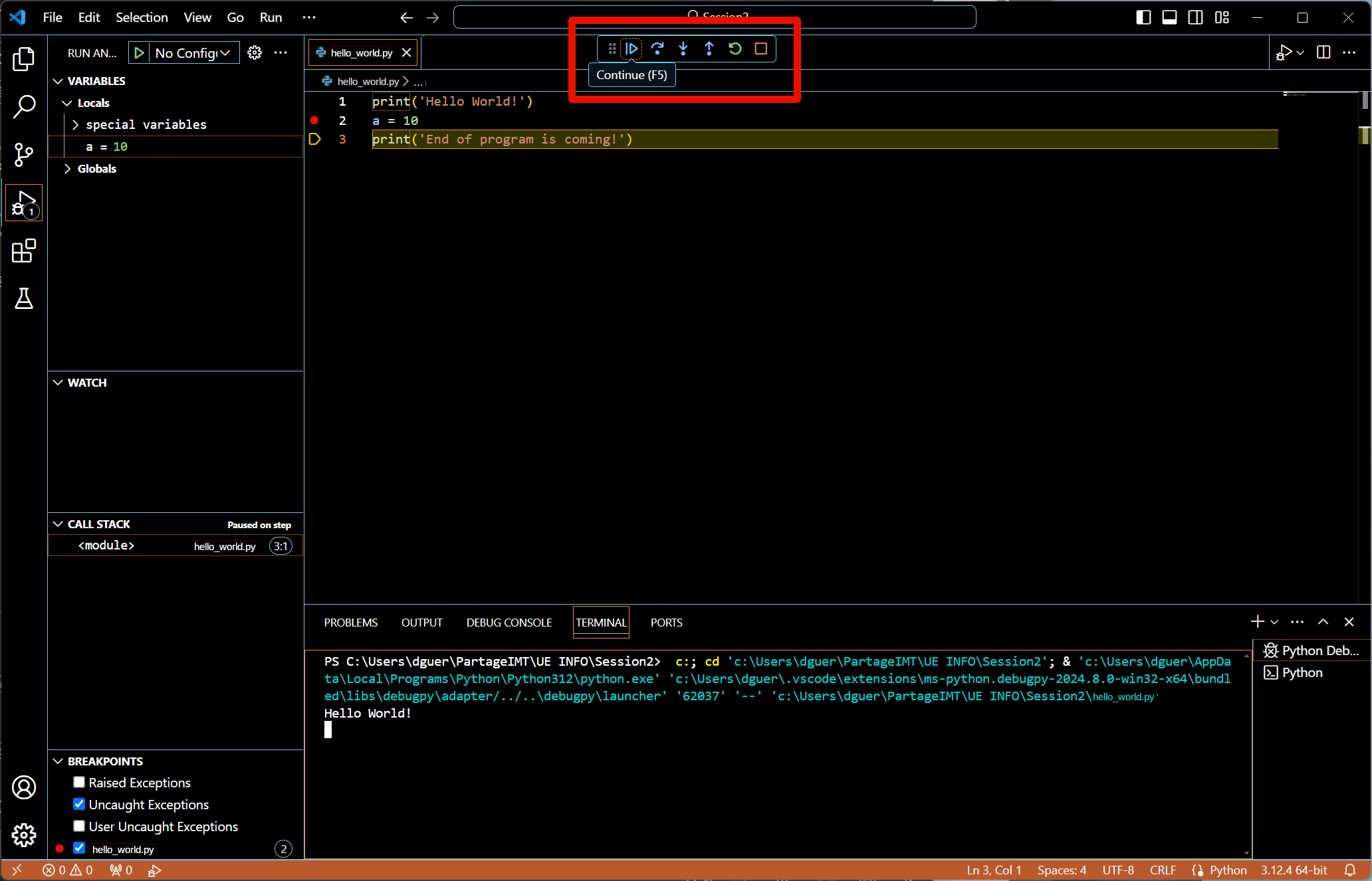Open the Extensions sidebar view

pyautogui.click(x=24, y=251)
